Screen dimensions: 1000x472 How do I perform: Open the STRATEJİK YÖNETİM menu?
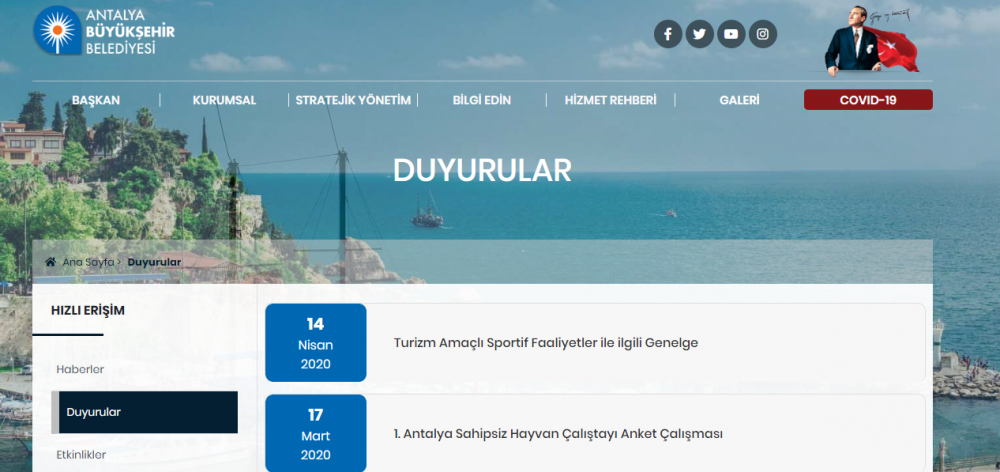(353, 100)
